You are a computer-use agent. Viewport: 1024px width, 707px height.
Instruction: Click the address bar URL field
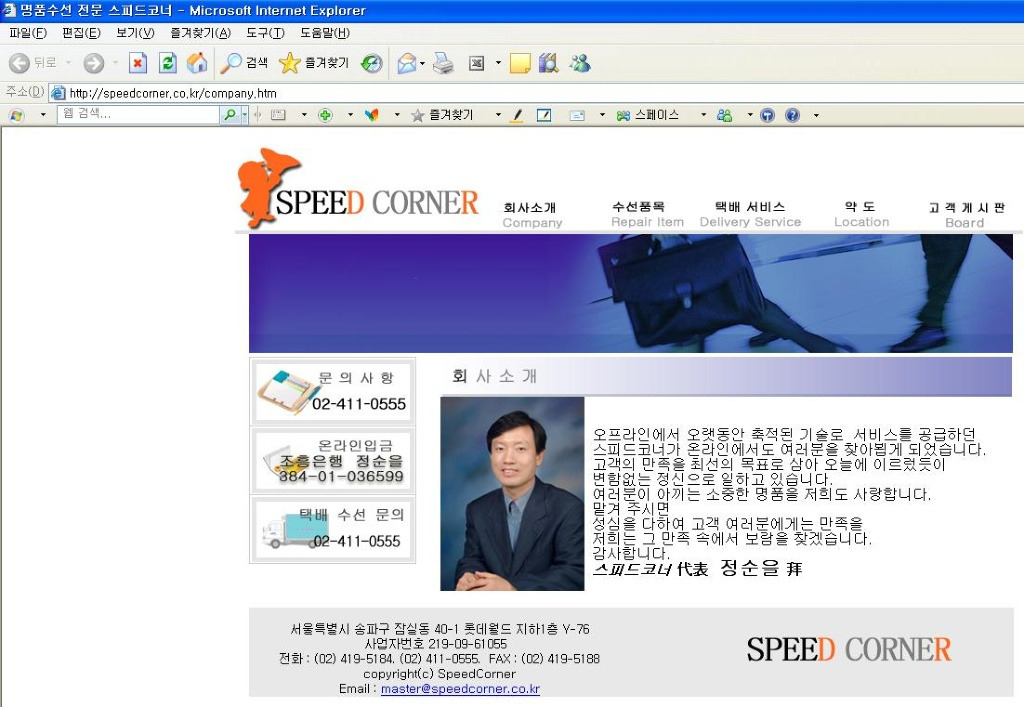click(536, 93)
